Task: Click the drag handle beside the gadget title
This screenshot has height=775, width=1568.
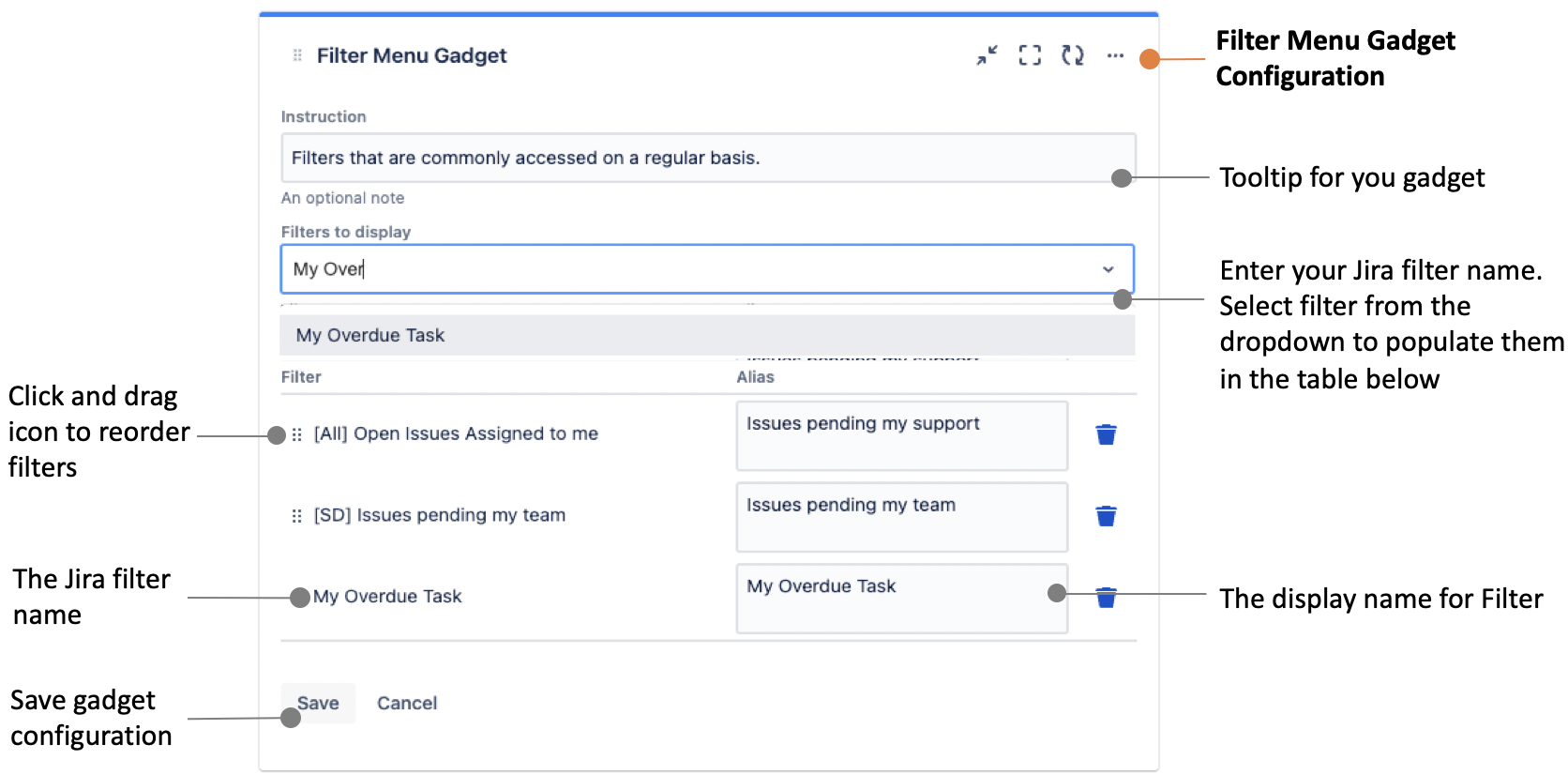Action: pyautogui.click(x=297, y=55)
